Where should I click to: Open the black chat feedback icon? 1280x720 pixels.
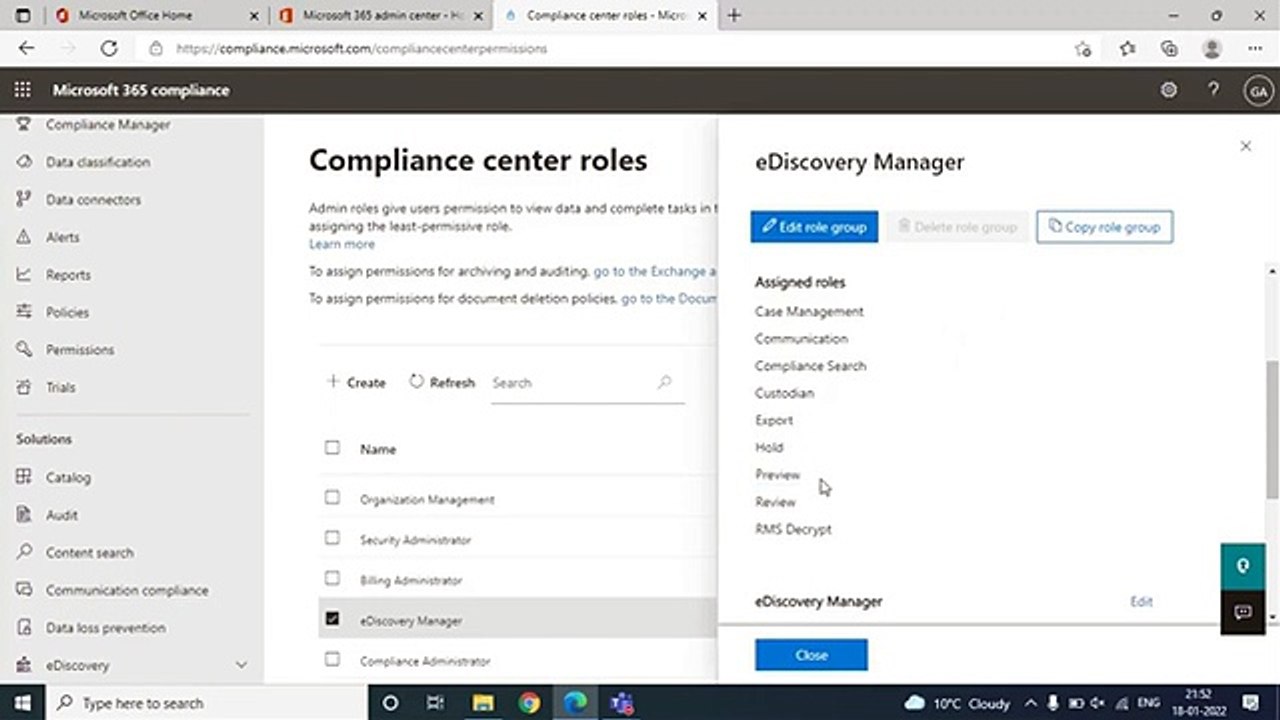pos(1243,612)
